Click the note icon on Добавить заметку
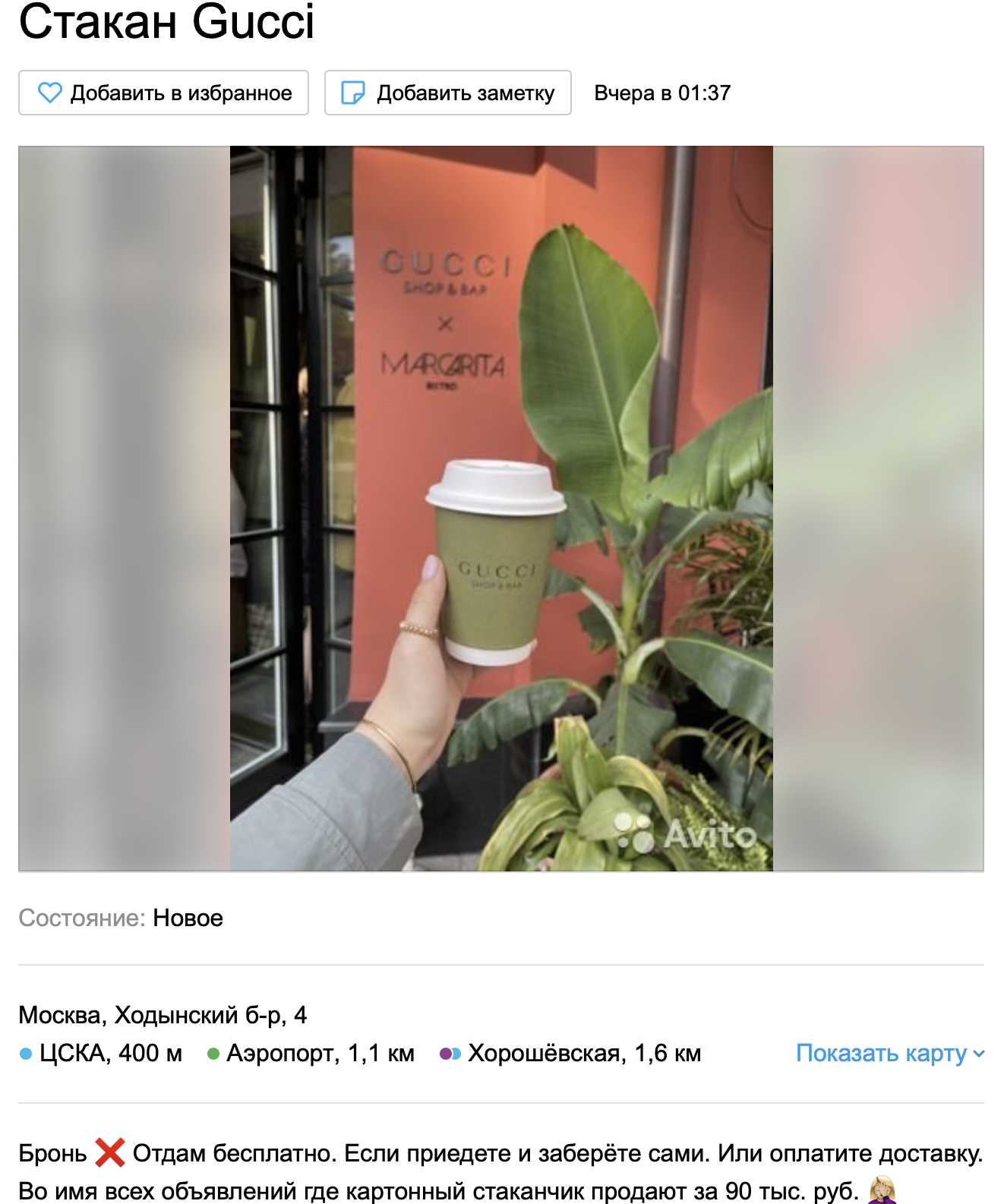 coord(353,93)
